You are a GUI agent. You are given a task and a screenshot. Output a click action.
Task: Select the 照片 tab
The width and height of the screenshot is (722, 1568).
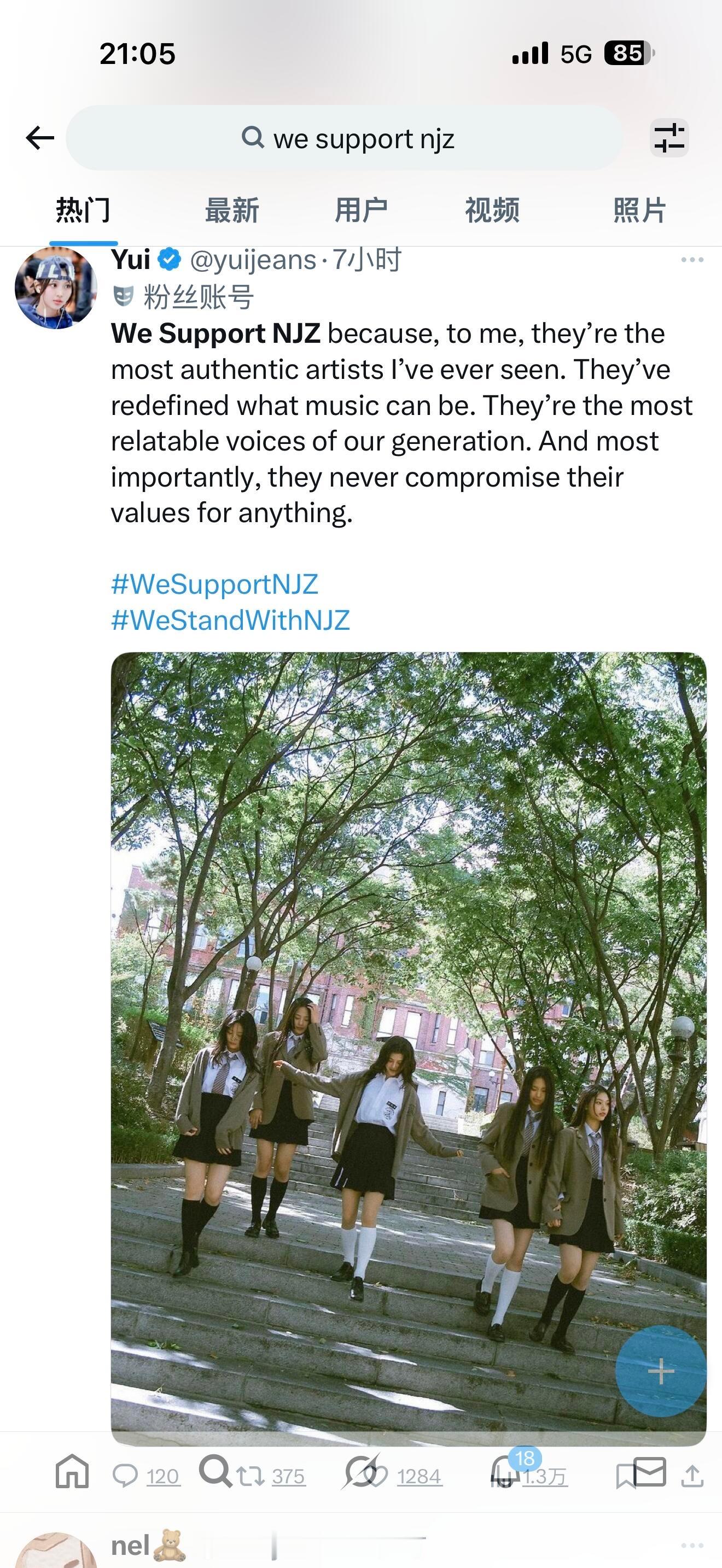point(639,210)
